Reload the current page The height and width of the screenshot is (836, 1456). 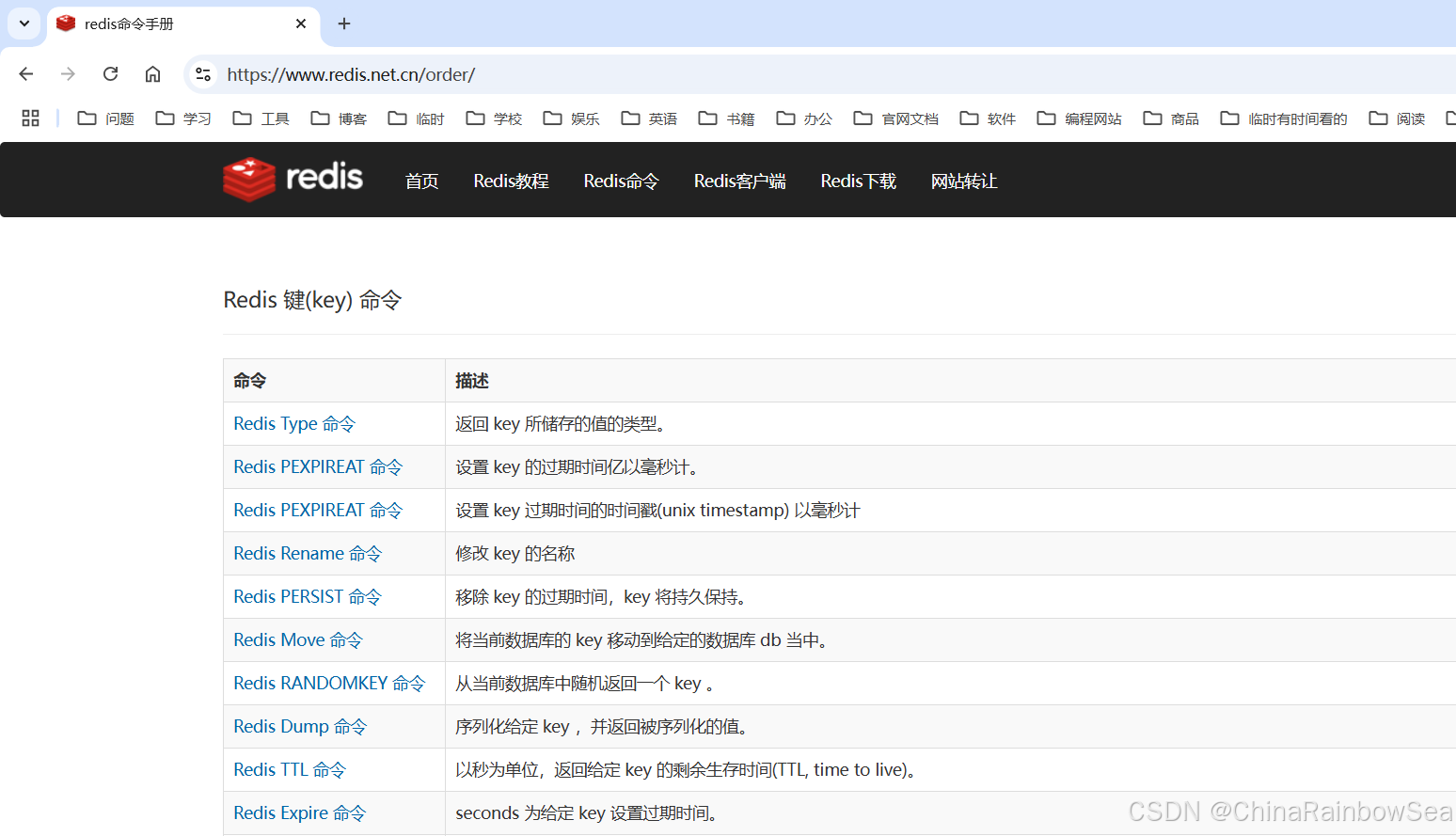110,74
